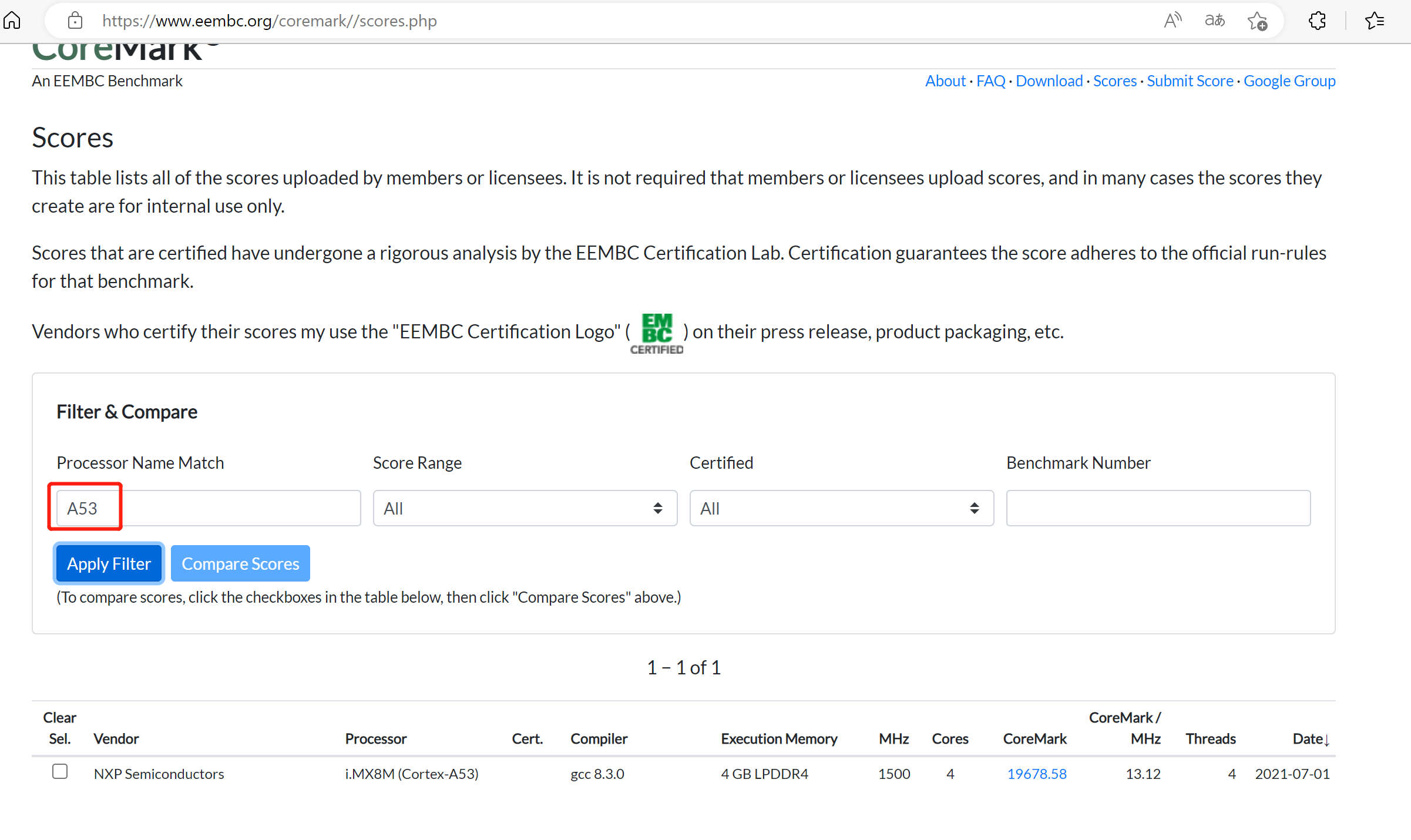Select the 4 GB LPDDR4 memory cell
This screenshot has width=1411, height=840.
(x=764, y=774)
